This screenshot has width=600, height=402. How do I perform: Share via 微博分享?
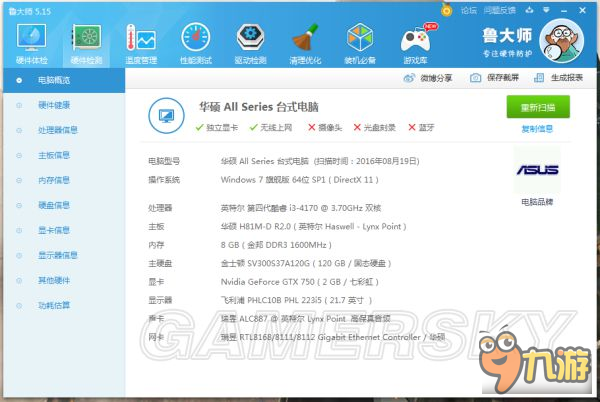click(x=428, y=78)
